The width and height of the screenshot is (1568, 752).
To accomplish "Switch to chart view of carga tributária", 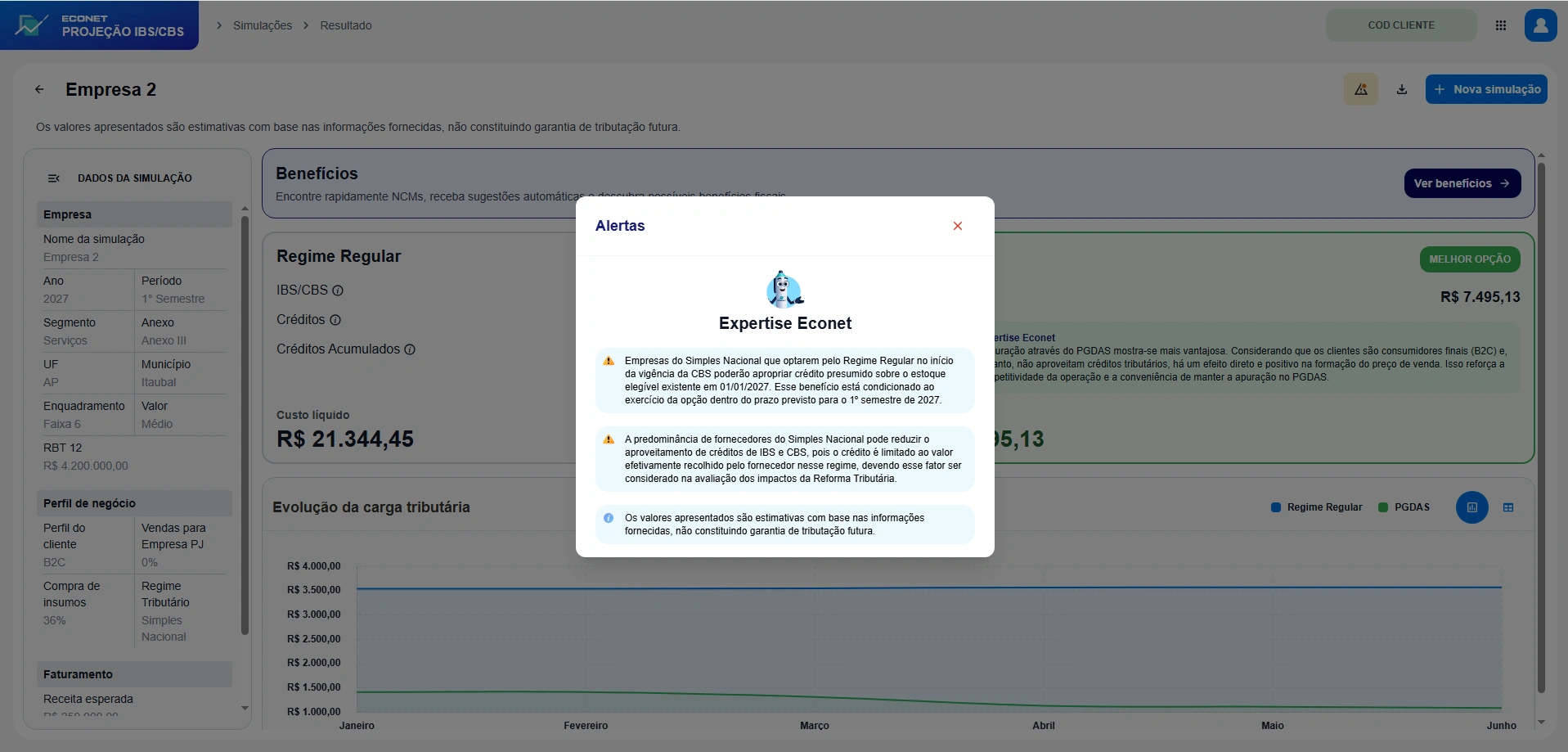I will point(1472,507).
